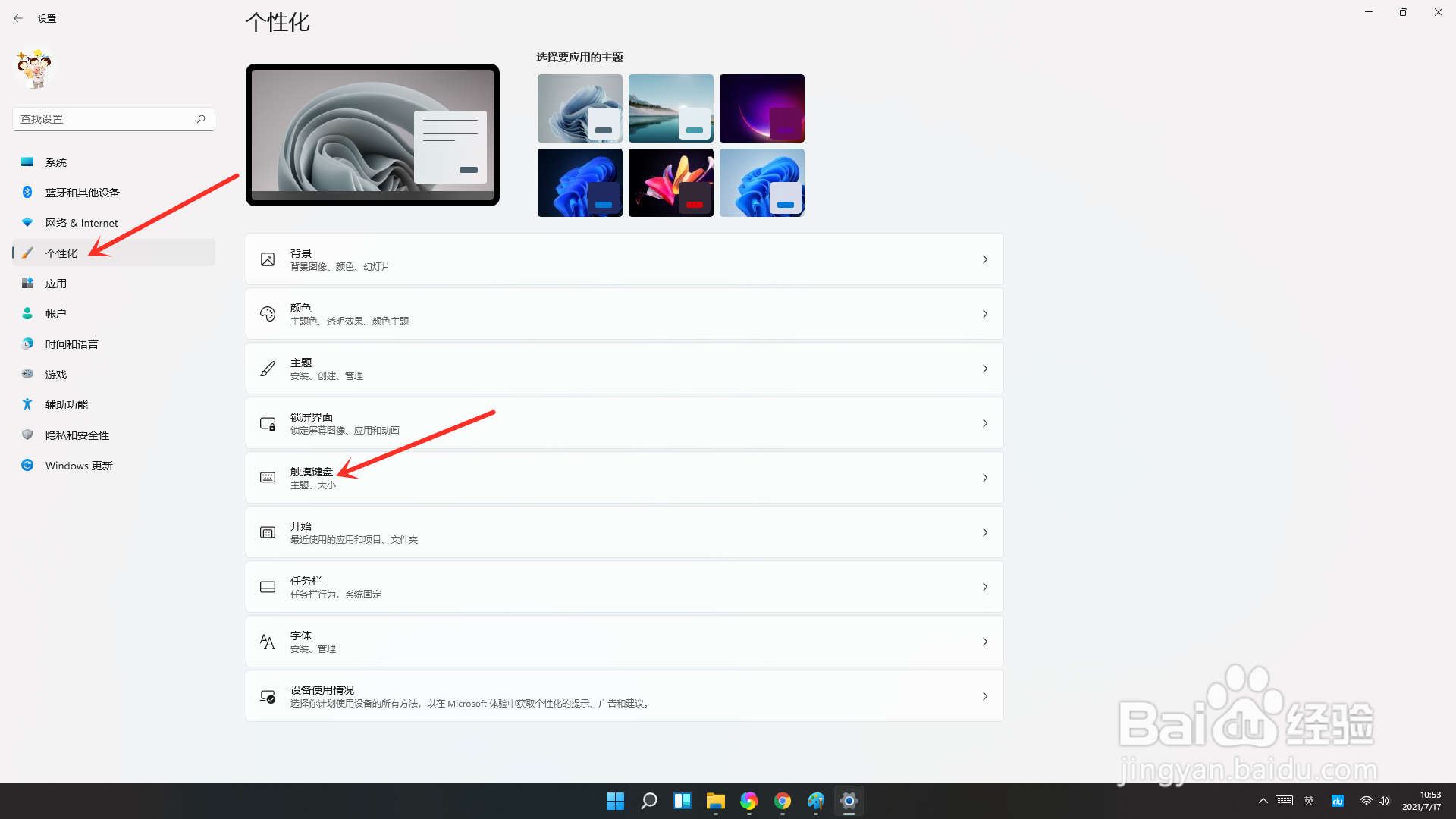
Task: Click the color palette icon
Action: [x=268, y=314]
